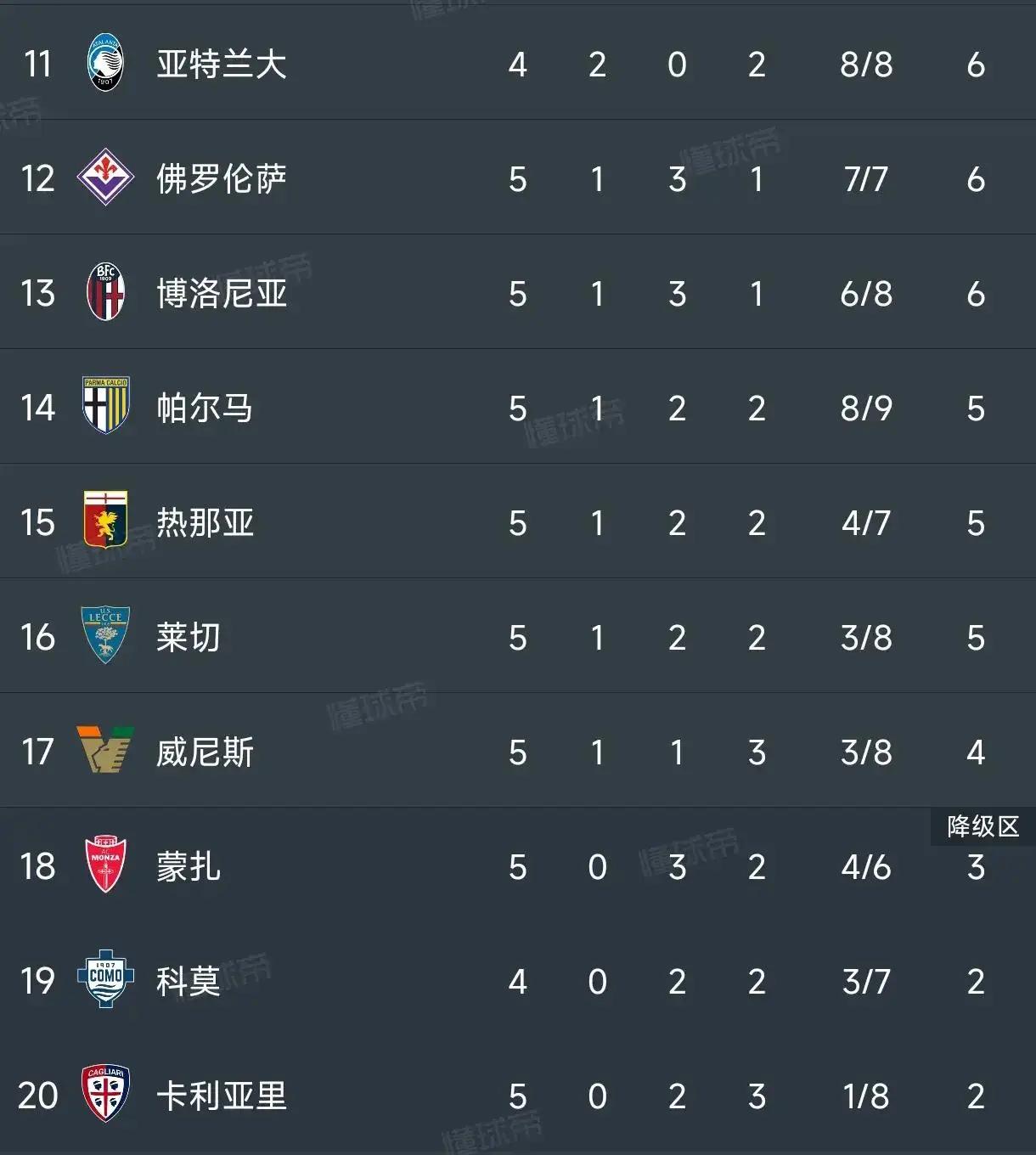
Task: Open the 亚特兰大 team name link
Action: point(222,65)
